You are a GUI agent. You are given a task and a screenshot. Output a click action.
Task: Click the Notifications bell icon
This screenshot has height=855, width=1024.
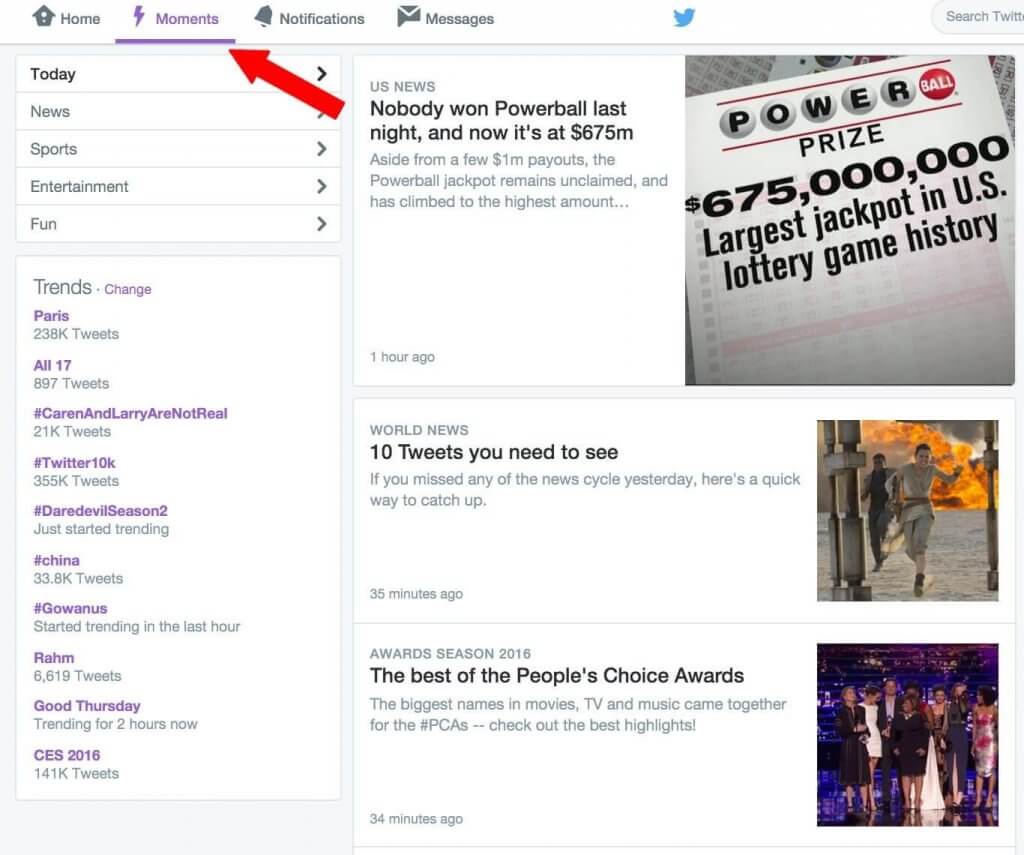pyautogui.click(x=264, y=16)
